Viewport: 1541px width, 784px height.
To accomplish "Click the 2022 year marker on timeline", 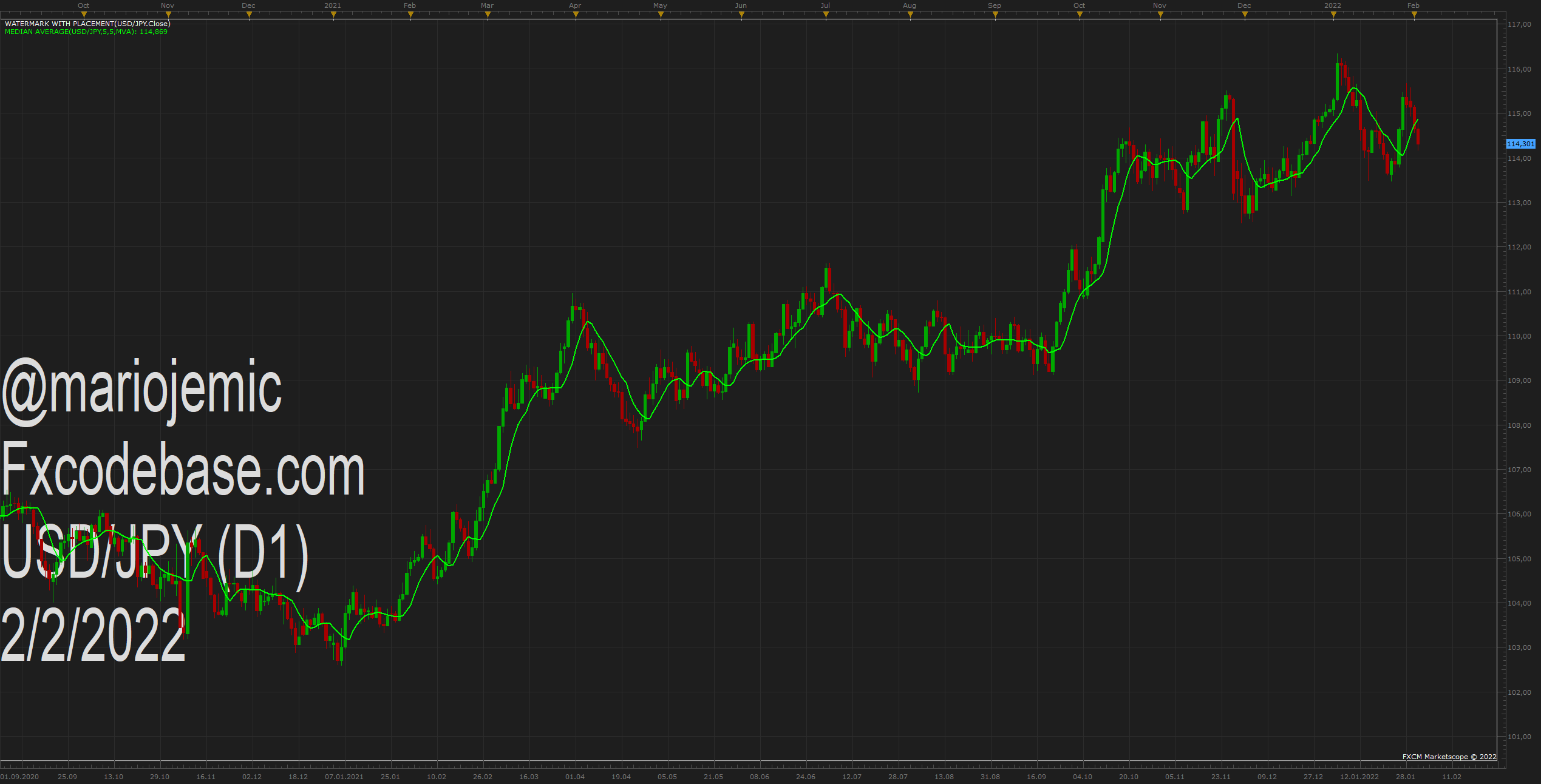I will point(1333,5).
